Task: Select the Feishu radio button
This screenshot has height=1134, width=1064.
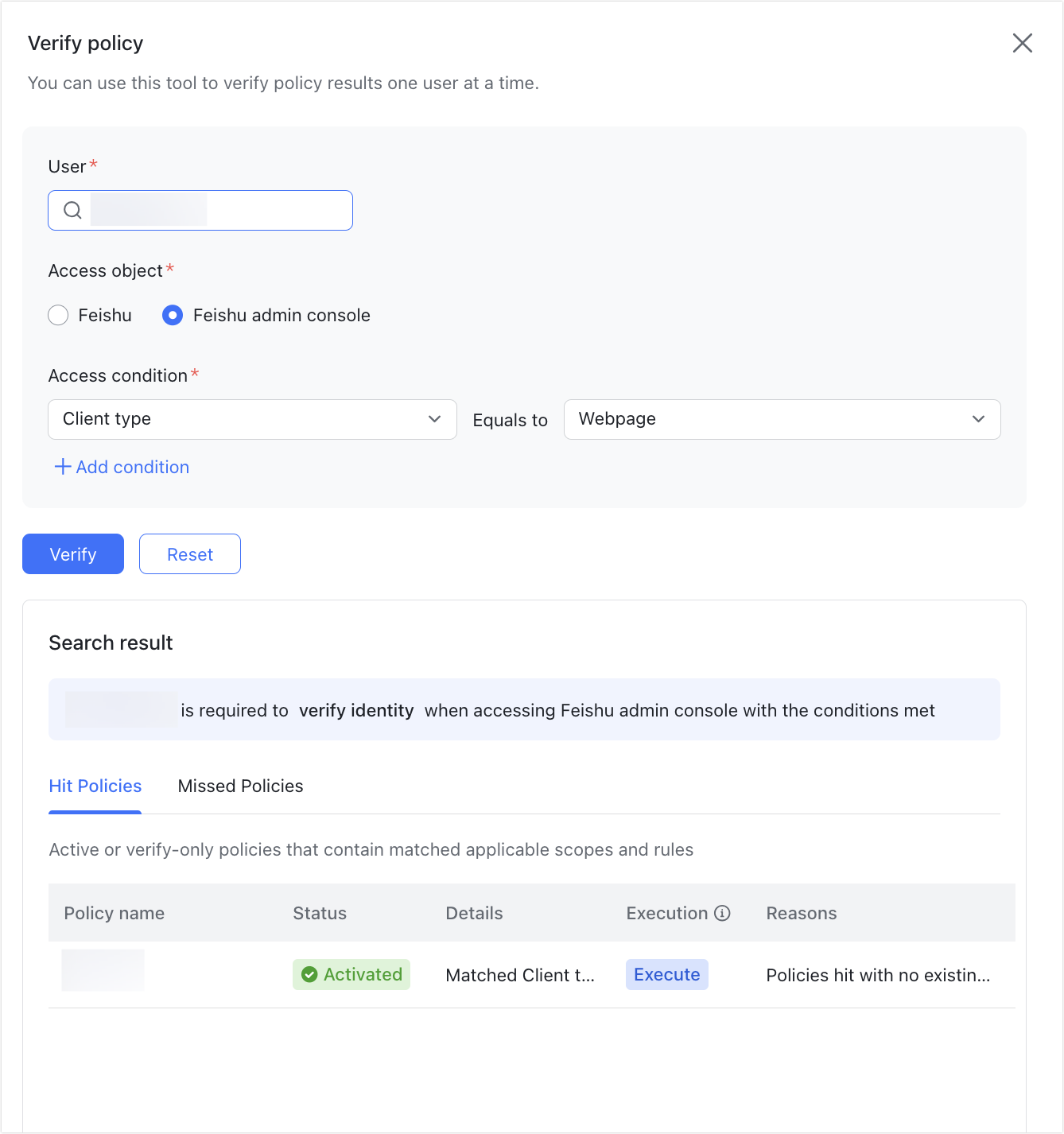Action: pyautogui.click(x=58, y=315)
